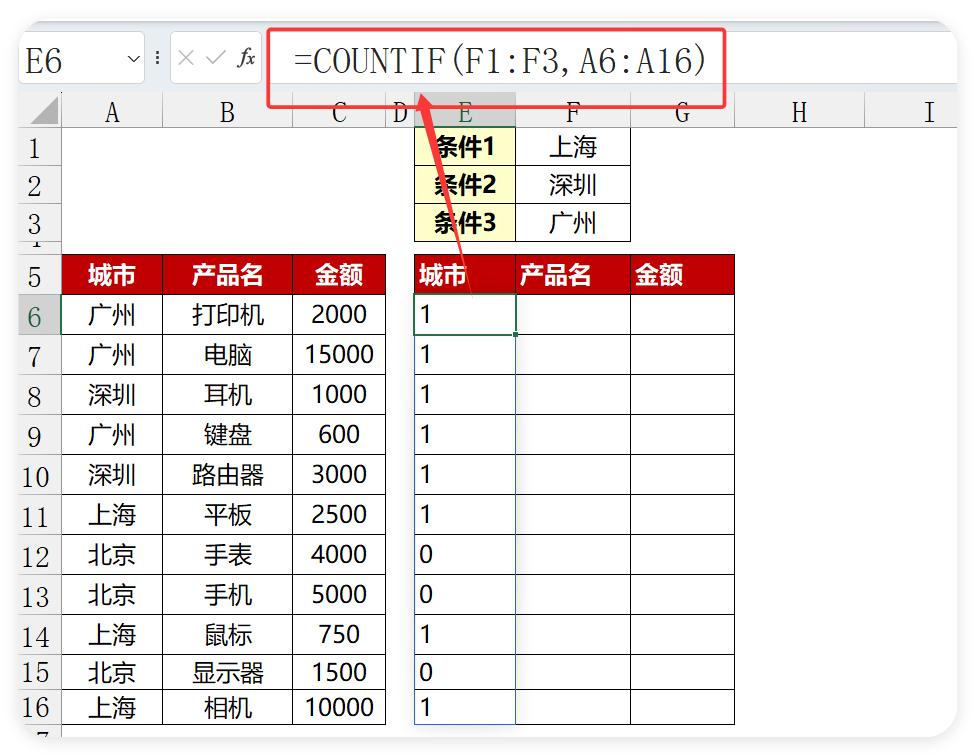Select row 1 header

[40, 147]
